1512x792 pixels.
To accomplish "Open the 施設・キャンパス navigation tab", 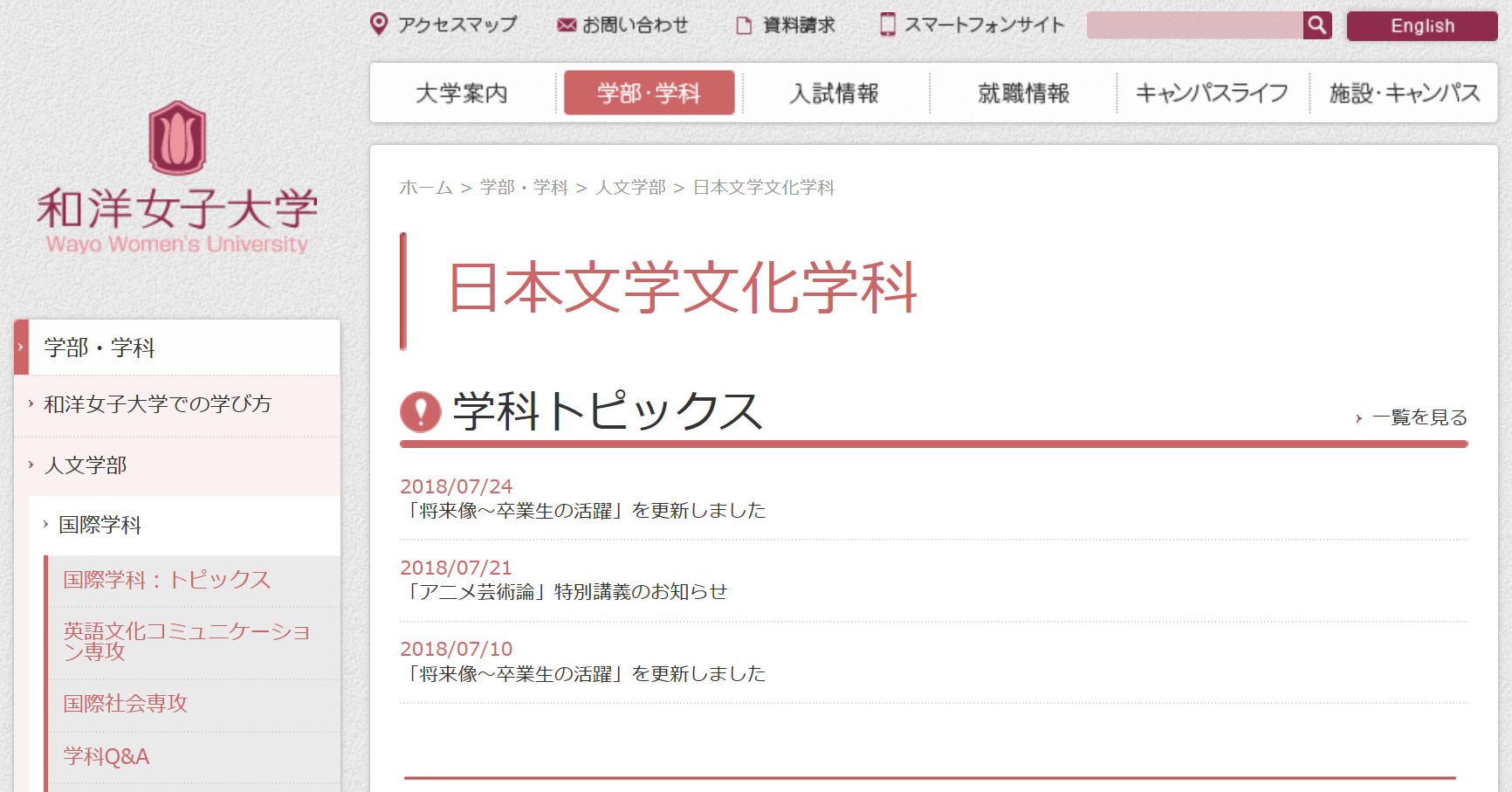I will [1404, 93].
